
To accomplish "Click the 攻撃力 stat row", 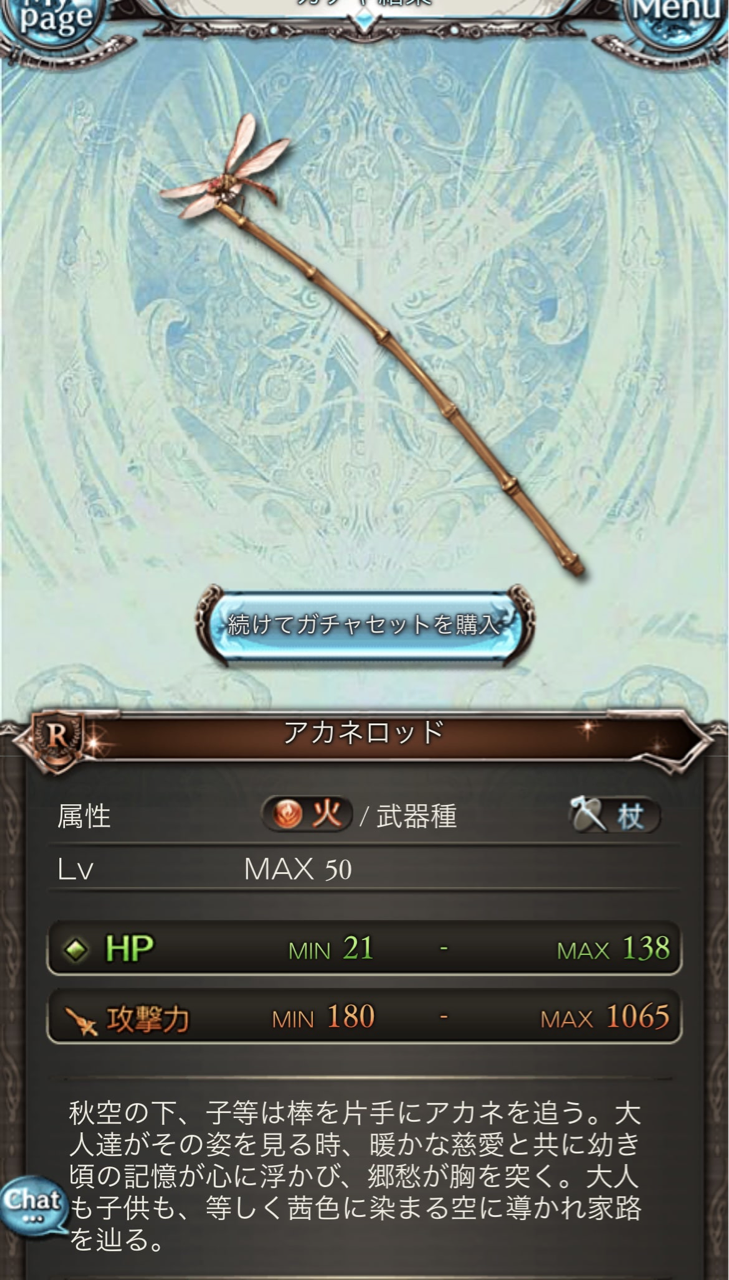I will tap(364, 1017).
